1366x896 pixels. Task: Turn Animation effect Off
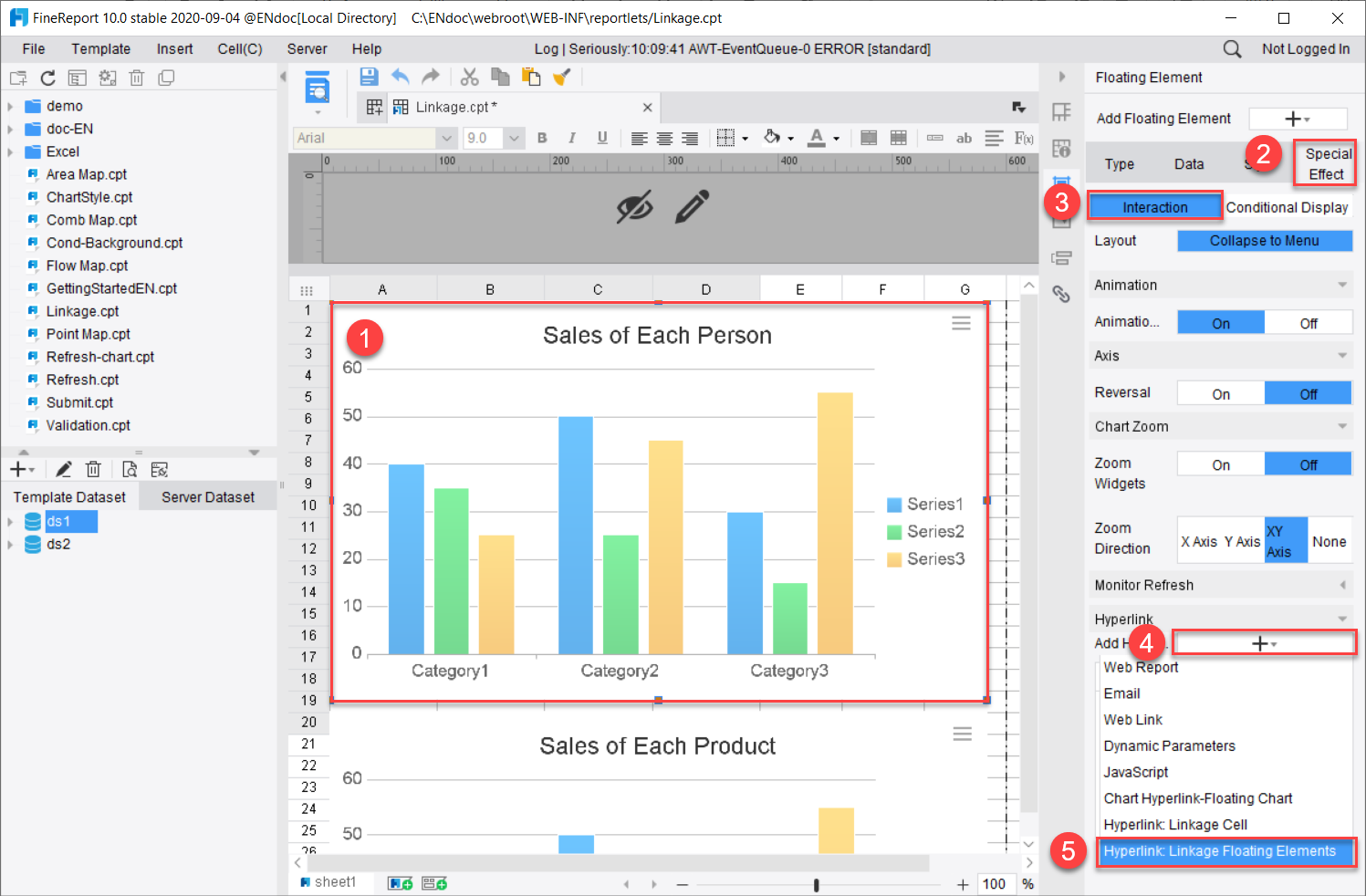[x=1309, y=323]
